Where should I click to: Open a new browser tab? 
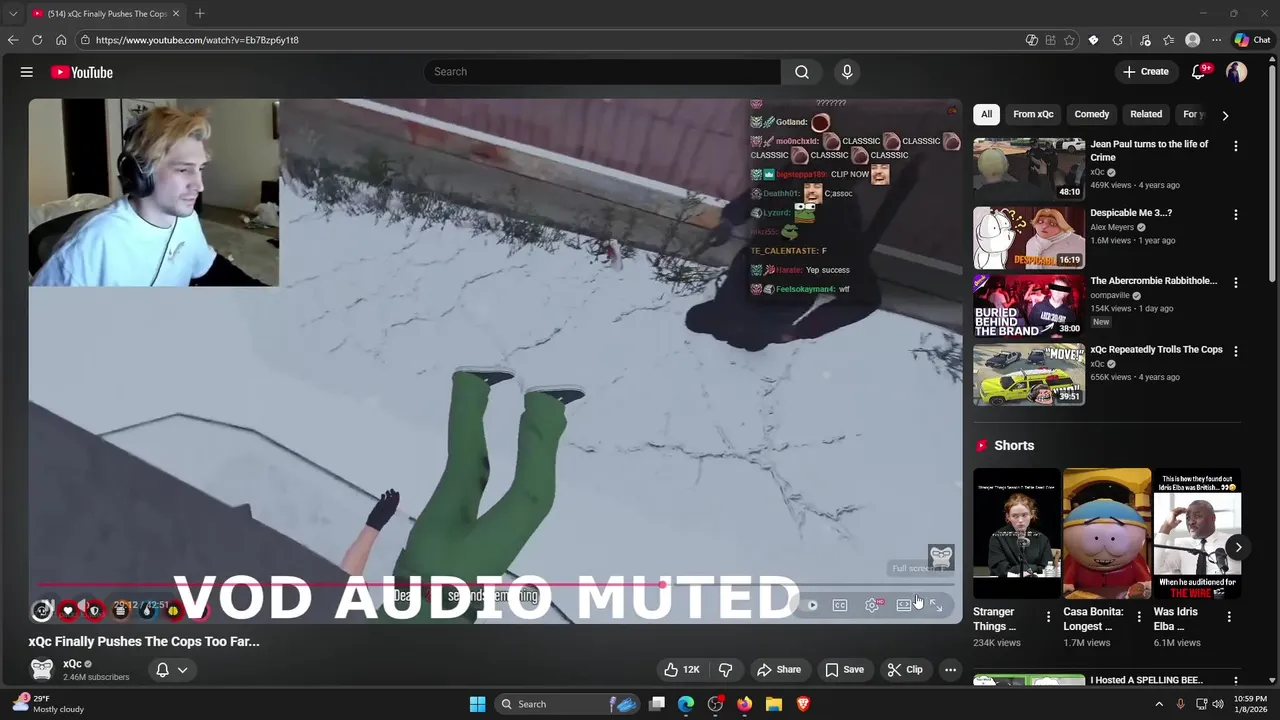pyautogui.click(x=200, y=13)
